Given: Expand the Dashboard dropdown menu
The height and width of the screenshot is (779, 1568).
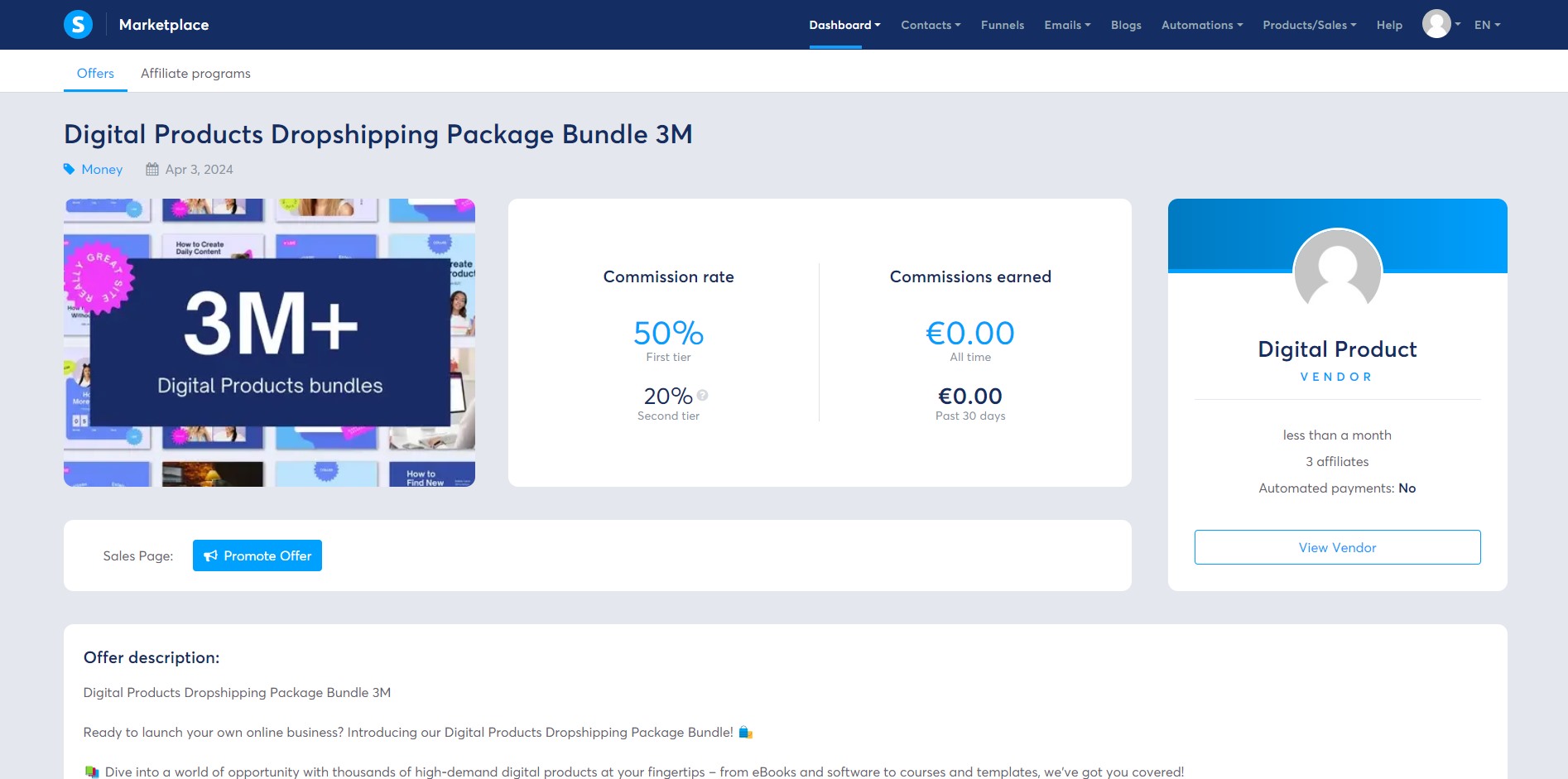Looking at the screenshot, I should click(x=844, y=25).
